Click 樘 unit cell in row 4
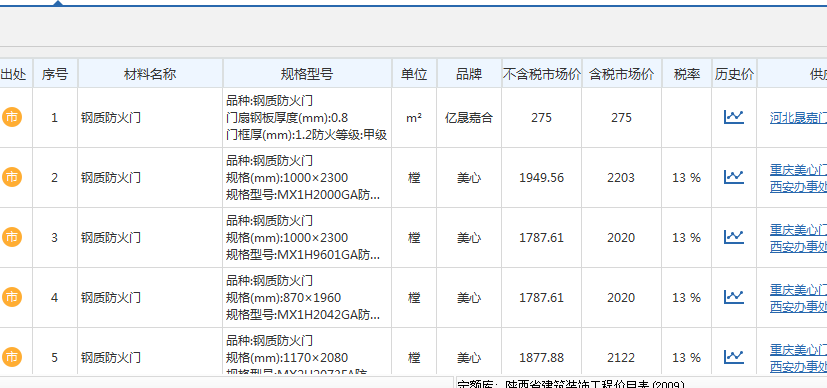The width and height of the screenshot is (827, 388). 414,298
